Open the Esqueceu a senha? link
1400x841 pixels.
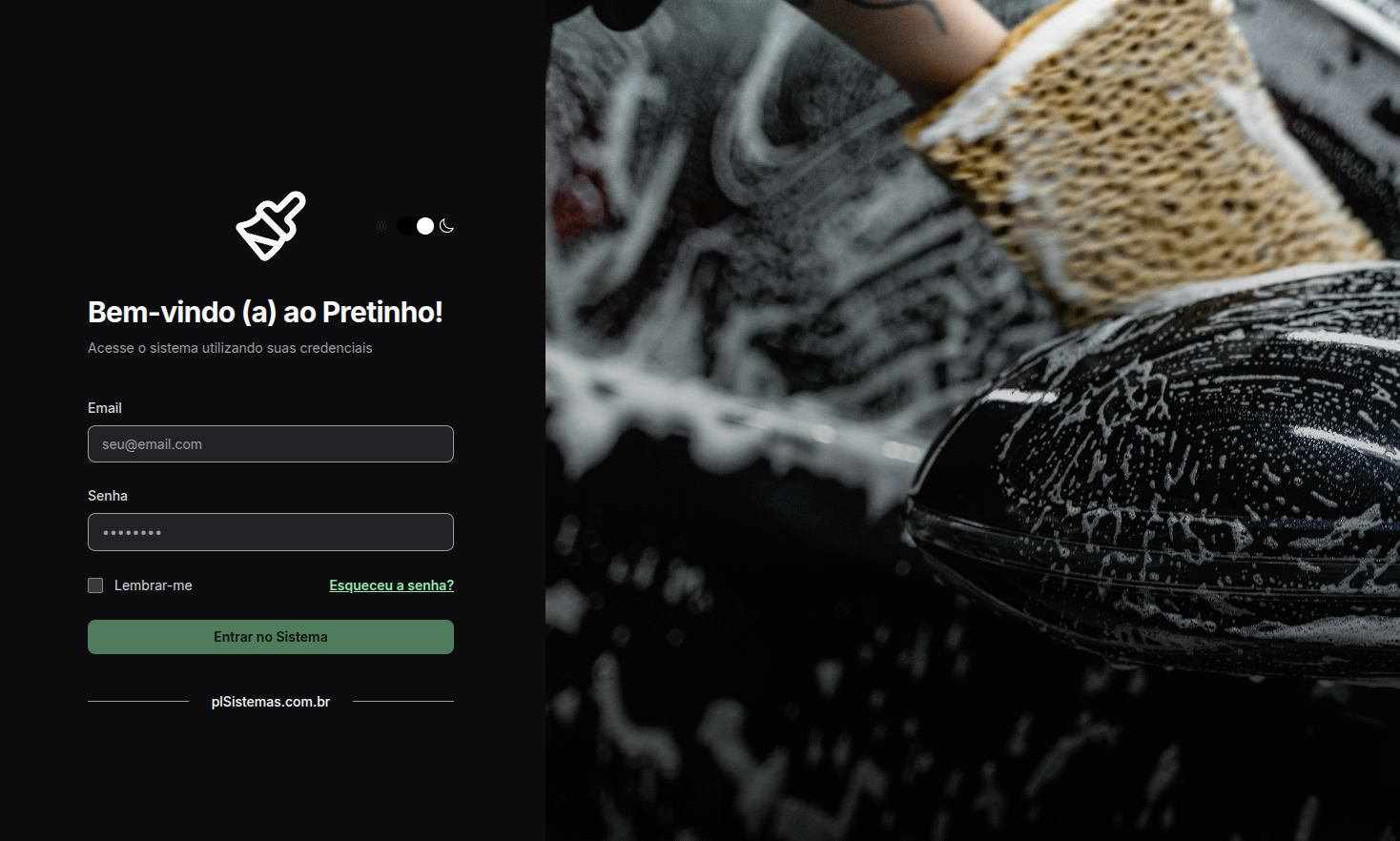392,585
